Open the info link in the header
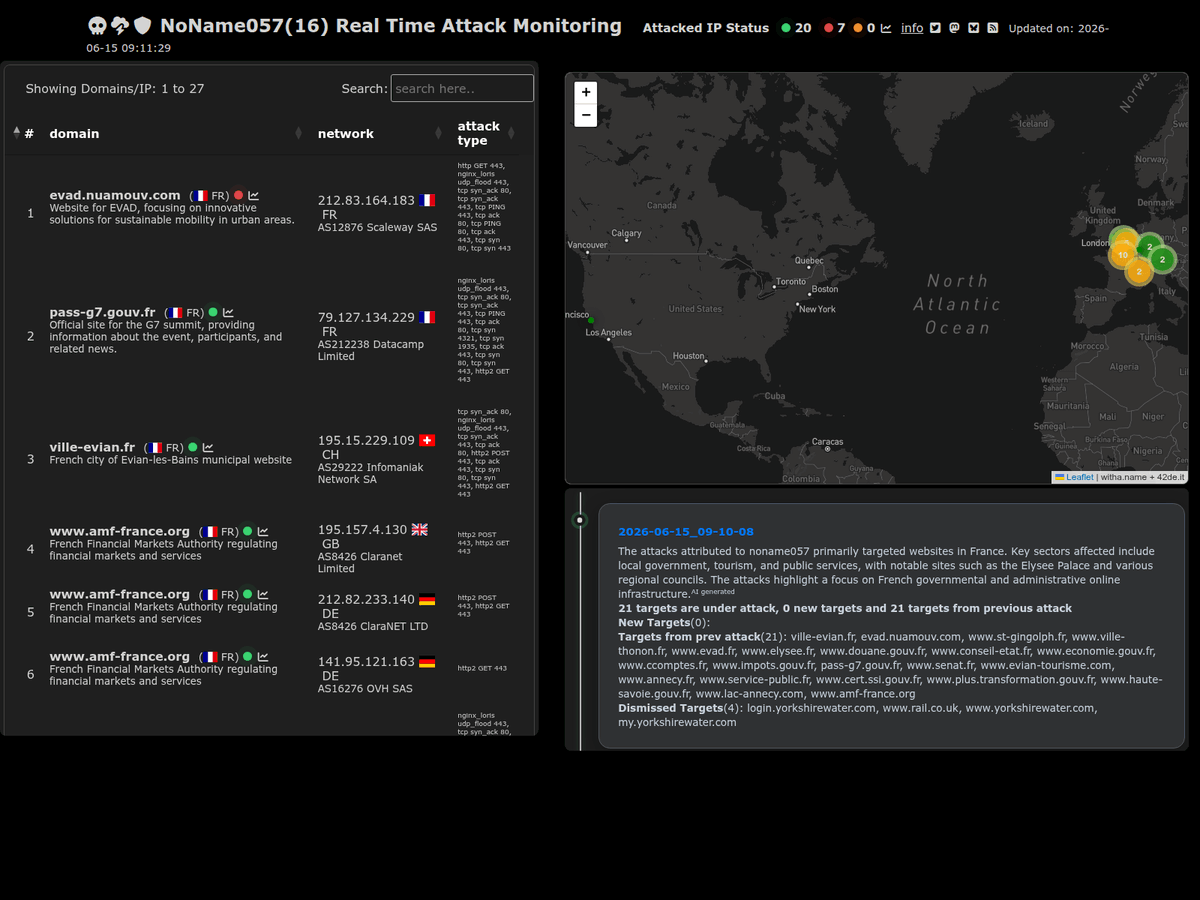 (x=912, y=28)
